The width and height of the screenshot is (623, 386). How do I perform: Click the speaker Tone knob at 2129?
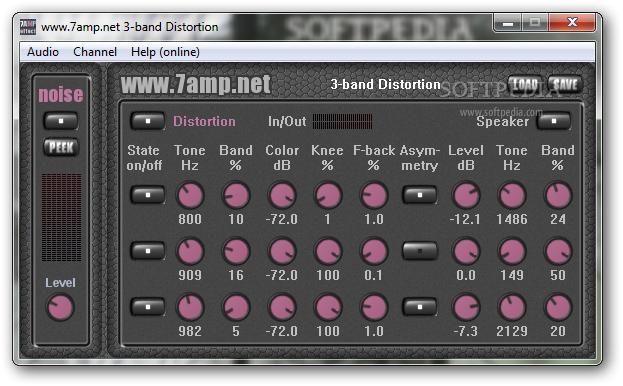pos(512,307)
